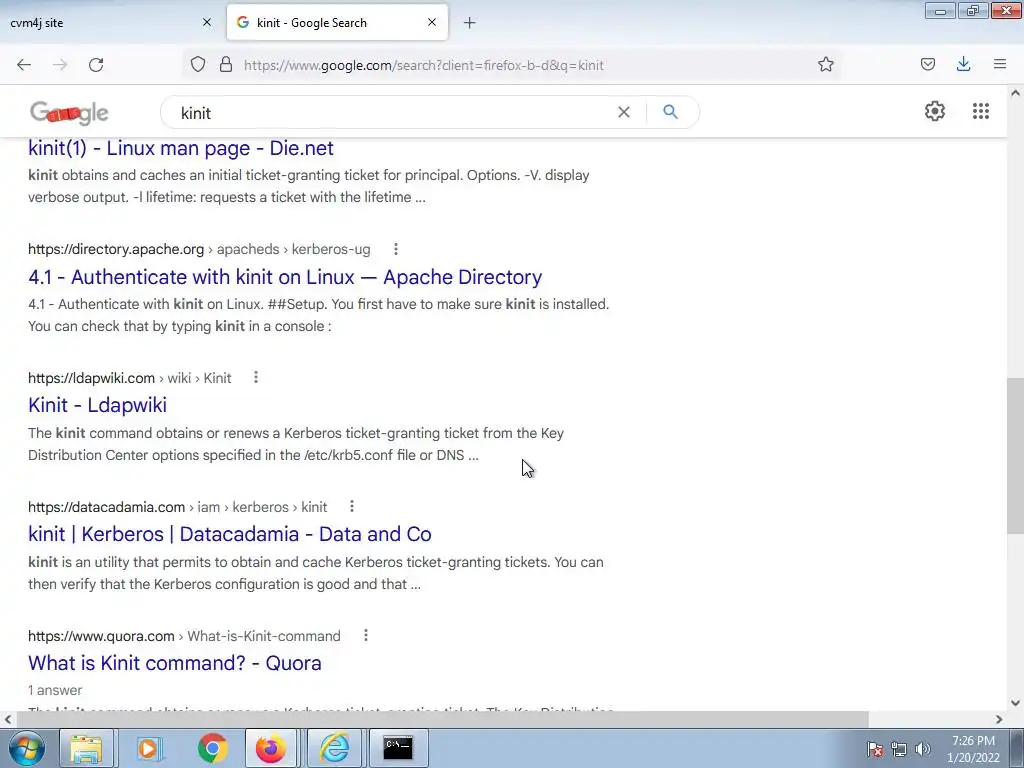The height and width of the screenshot is (768, 1024).
Task: Switch to the command prompt window in the taskbar
Action: 398,748
